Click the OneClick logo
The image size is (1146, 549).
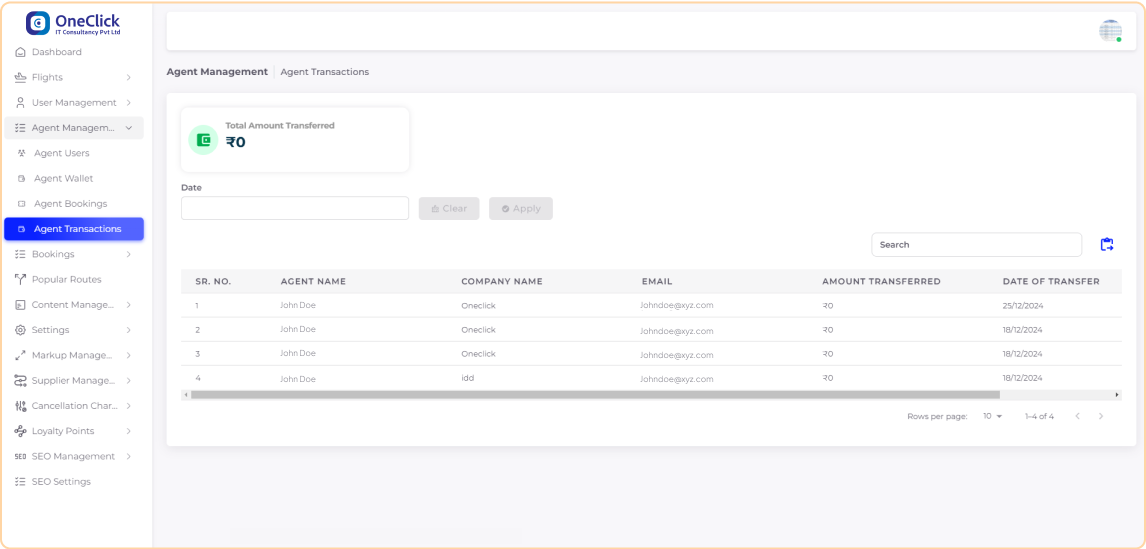[73, 23]
